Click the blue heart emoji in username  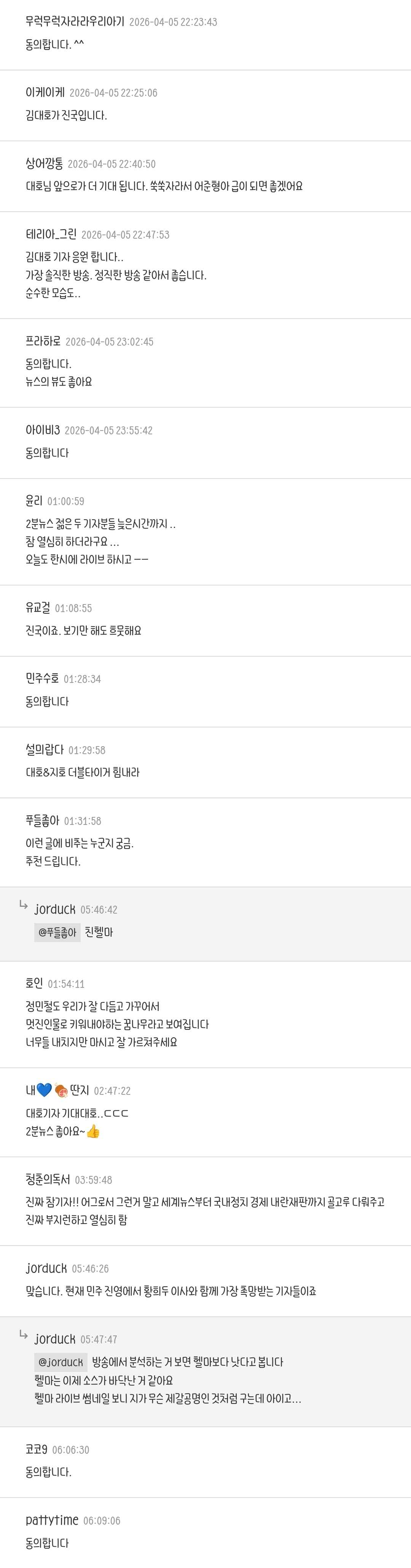44,1089
